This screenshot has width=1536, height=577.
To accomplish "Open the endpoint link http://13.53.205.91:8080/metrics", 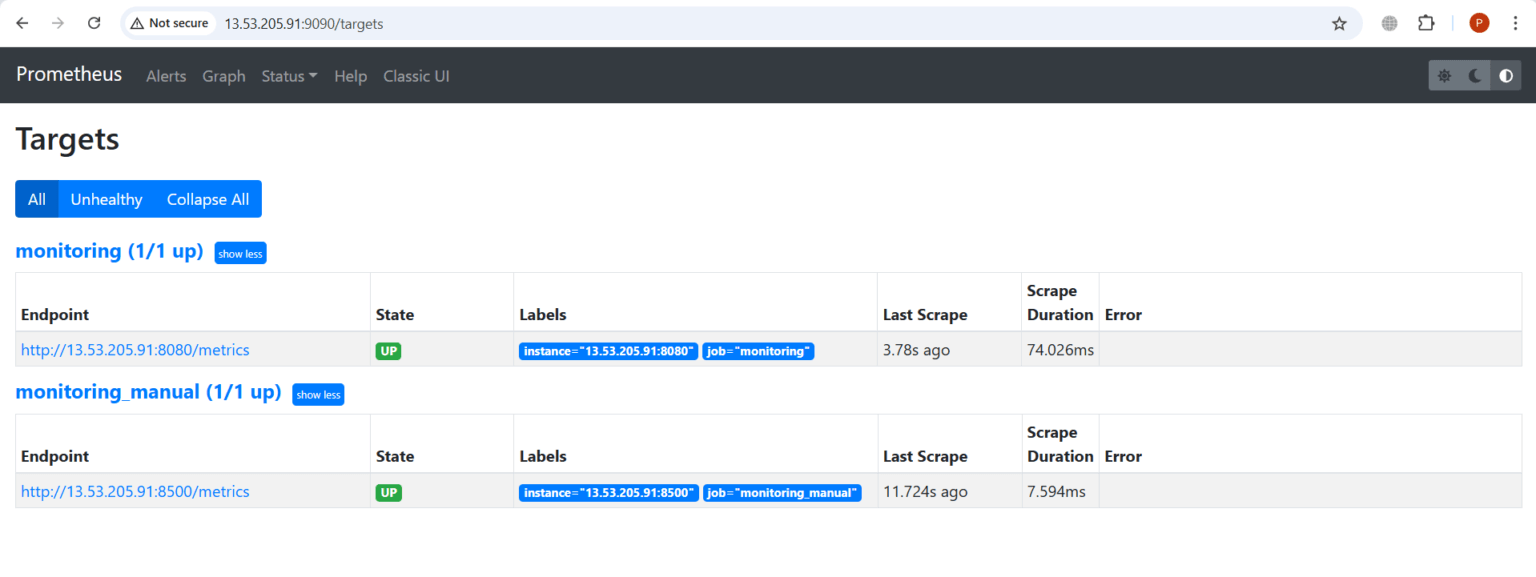I will pyautogui.click(x=135, y=350).
